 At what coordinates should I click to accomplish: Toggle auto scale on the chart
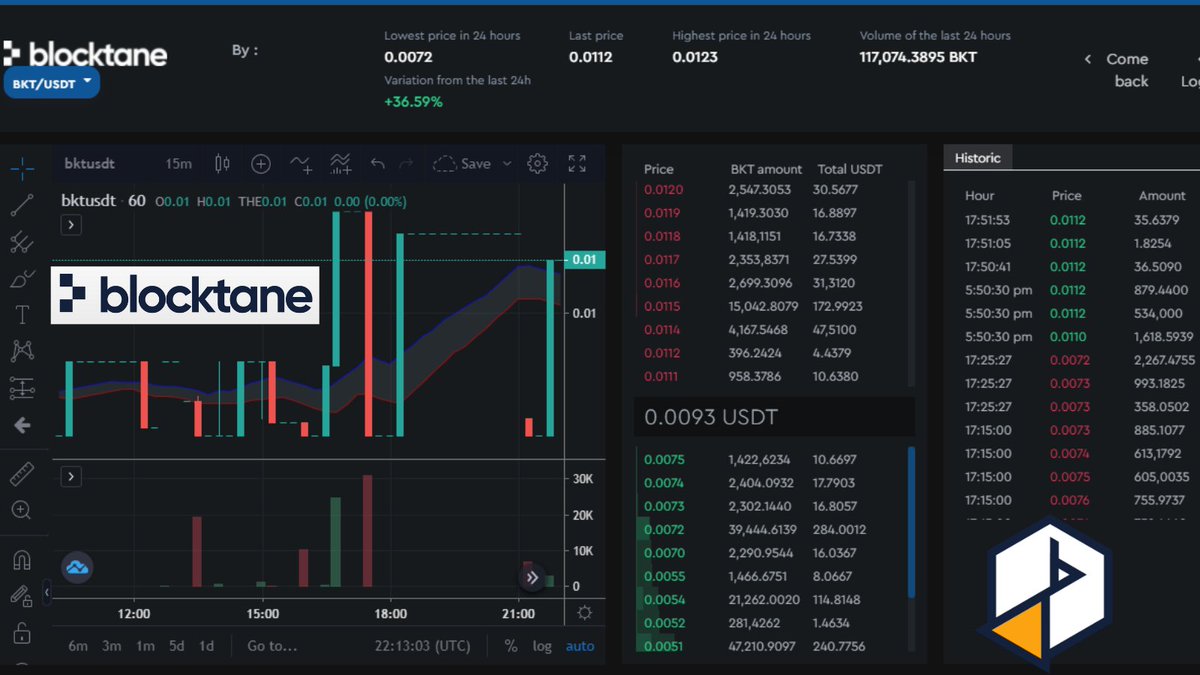tap(580, 646)
